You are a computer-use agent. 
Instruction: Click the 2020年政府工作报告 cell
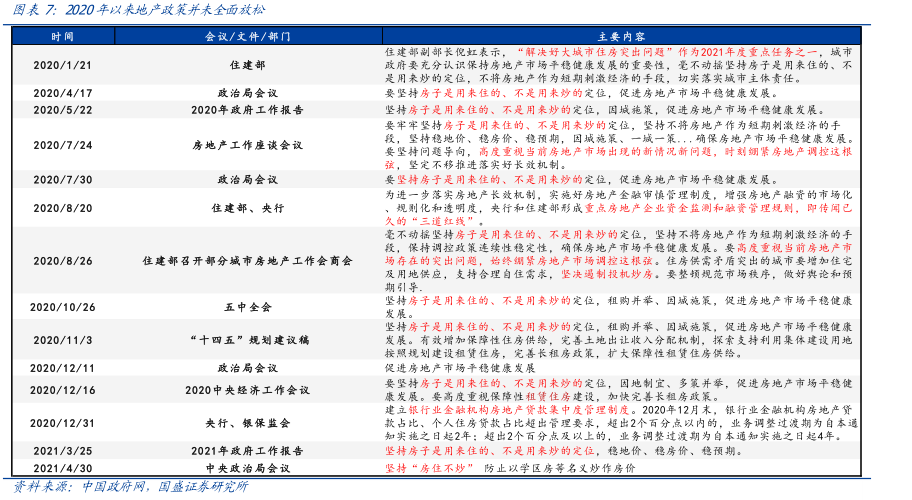[x=247, y=108]
